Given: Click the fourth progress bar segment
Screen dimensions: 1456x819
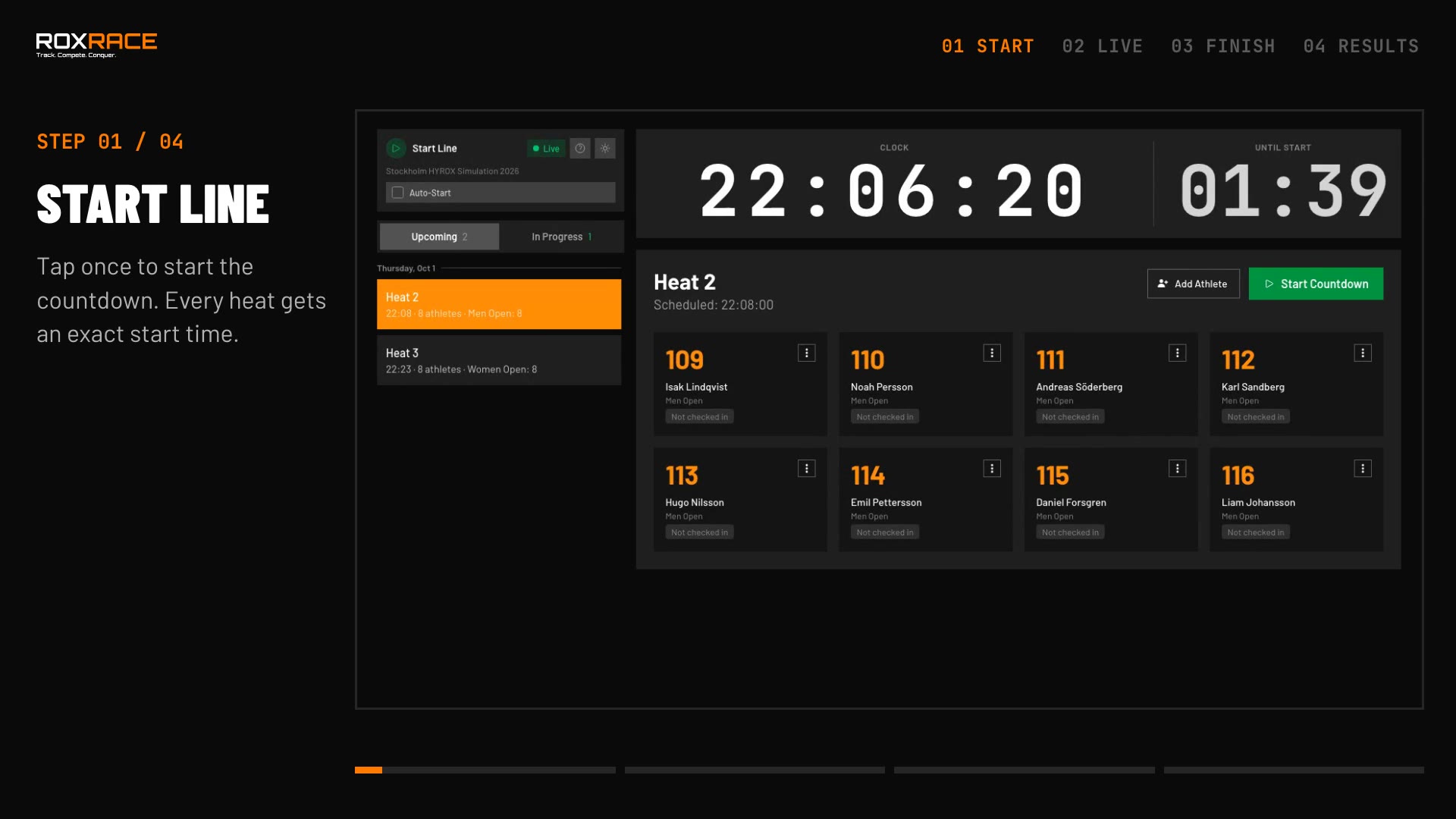Looking at the screenshot, I should 1294,770.
